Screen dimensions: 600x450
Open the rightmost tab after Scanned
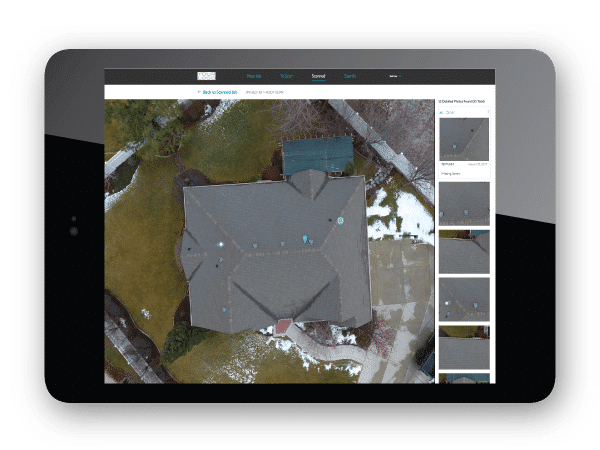click(x=349, y=76)
